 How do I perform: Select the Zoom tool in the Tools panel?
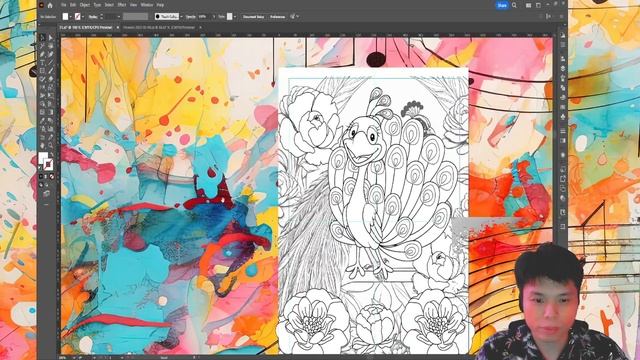pyautogui.click(x=51, y=145)
